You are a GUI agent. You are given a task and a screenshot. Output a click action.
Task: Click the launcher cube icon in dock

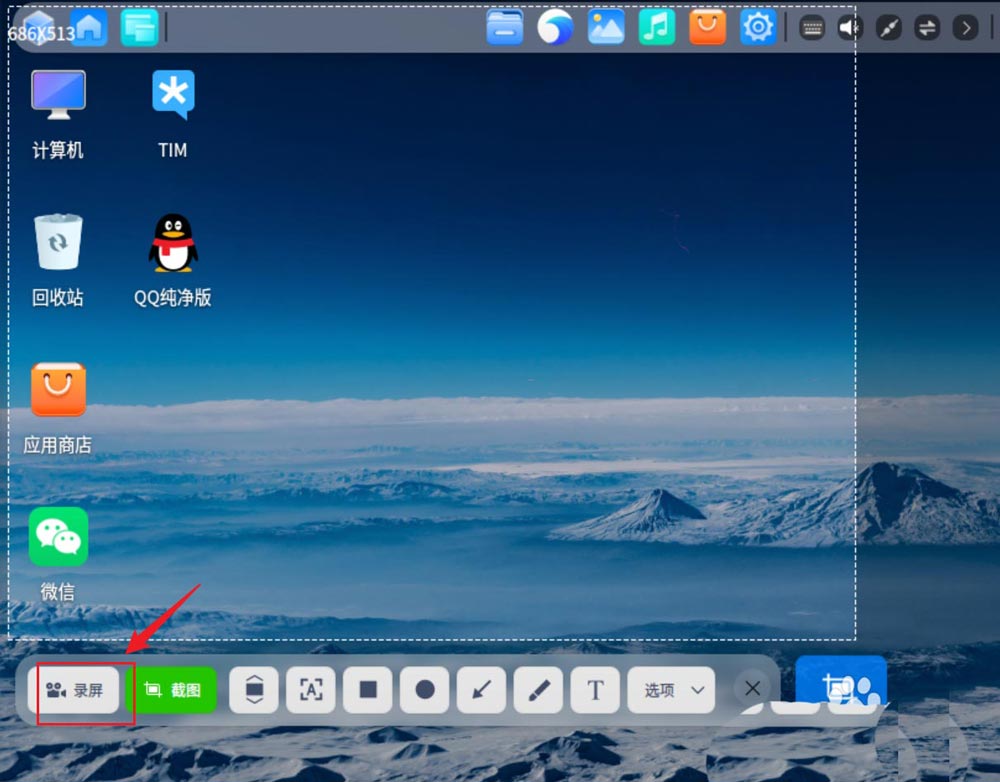tap(40, 27)
